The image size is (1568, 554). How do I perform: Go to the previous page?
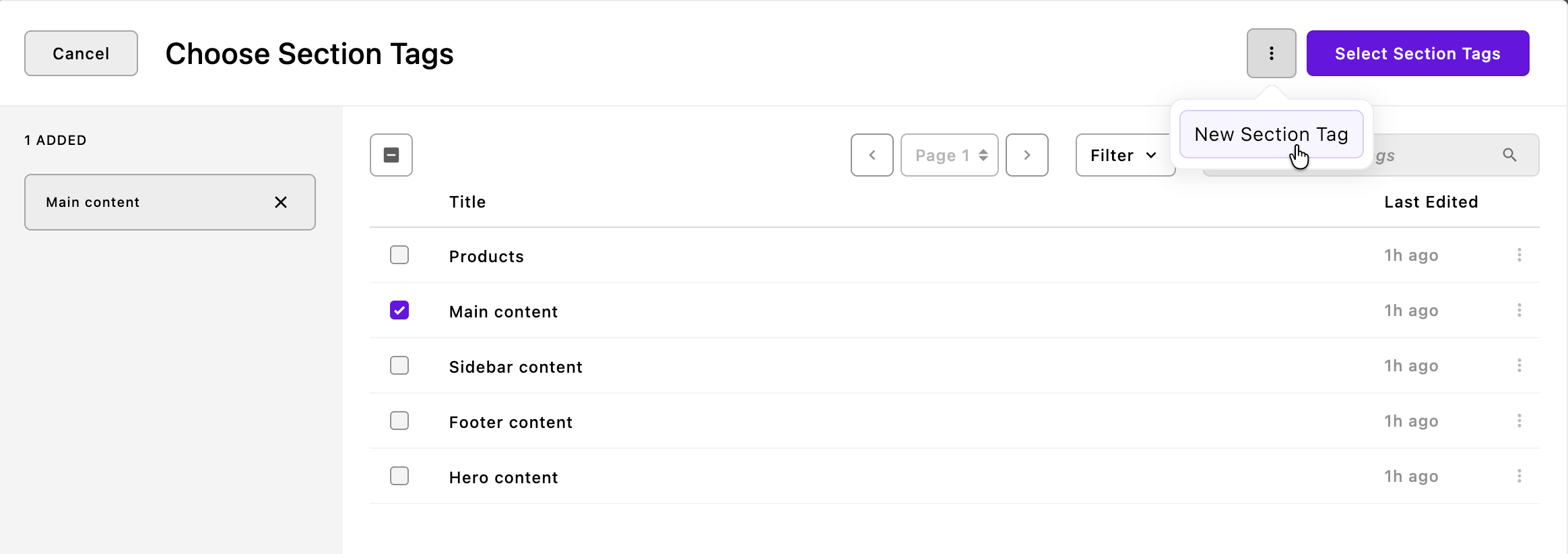pyautogui.click(x=872, y=155)
